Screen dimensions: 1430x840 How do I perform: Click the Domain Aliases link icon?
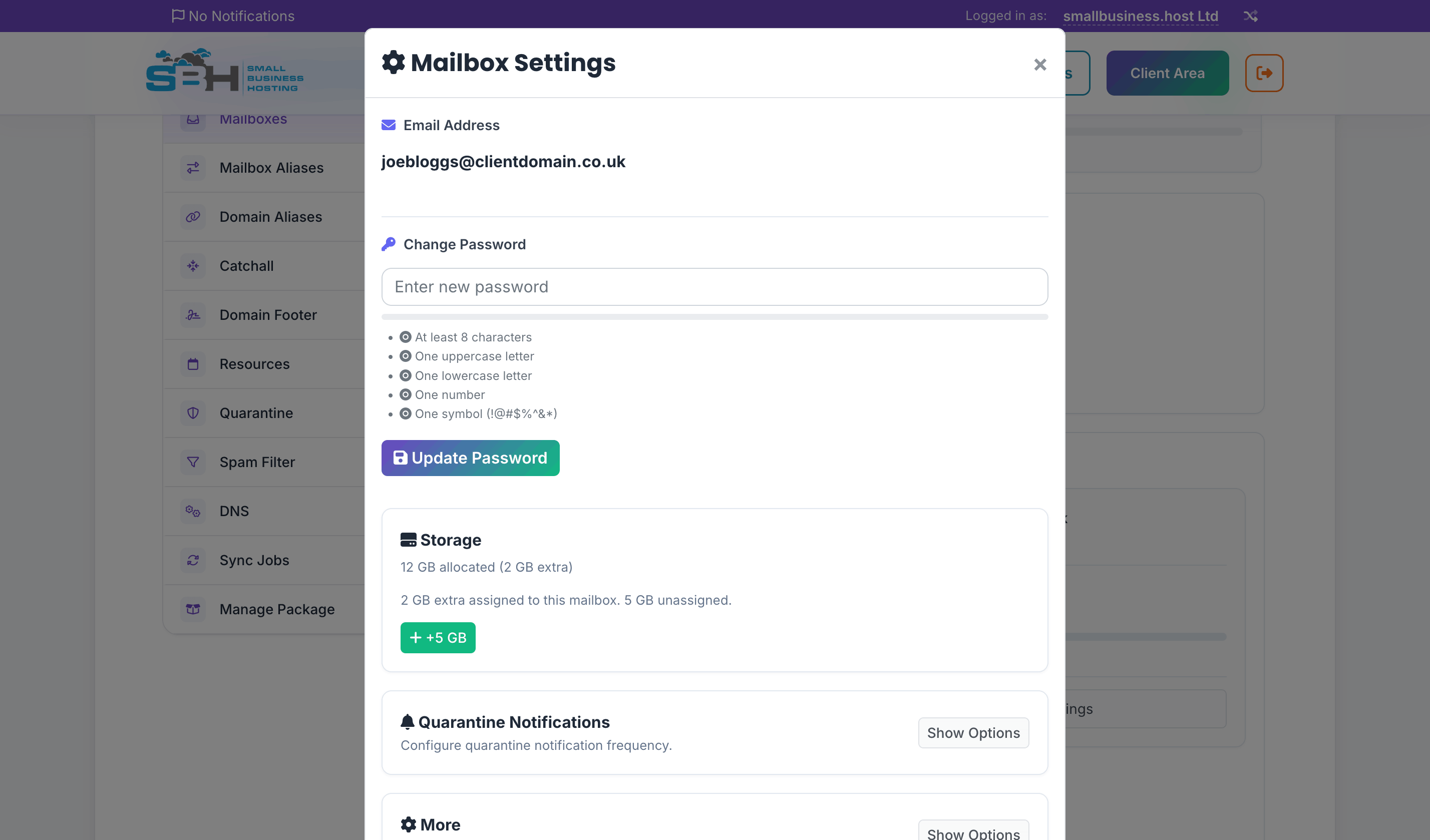tap(193, 217)
